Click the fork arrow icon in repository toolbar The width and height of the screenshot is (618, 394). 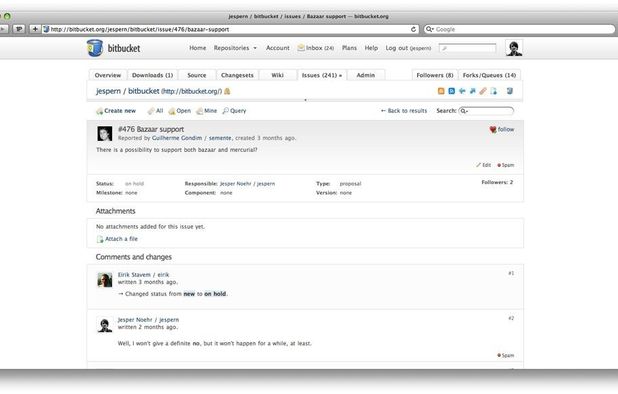[x=473, y=91]
